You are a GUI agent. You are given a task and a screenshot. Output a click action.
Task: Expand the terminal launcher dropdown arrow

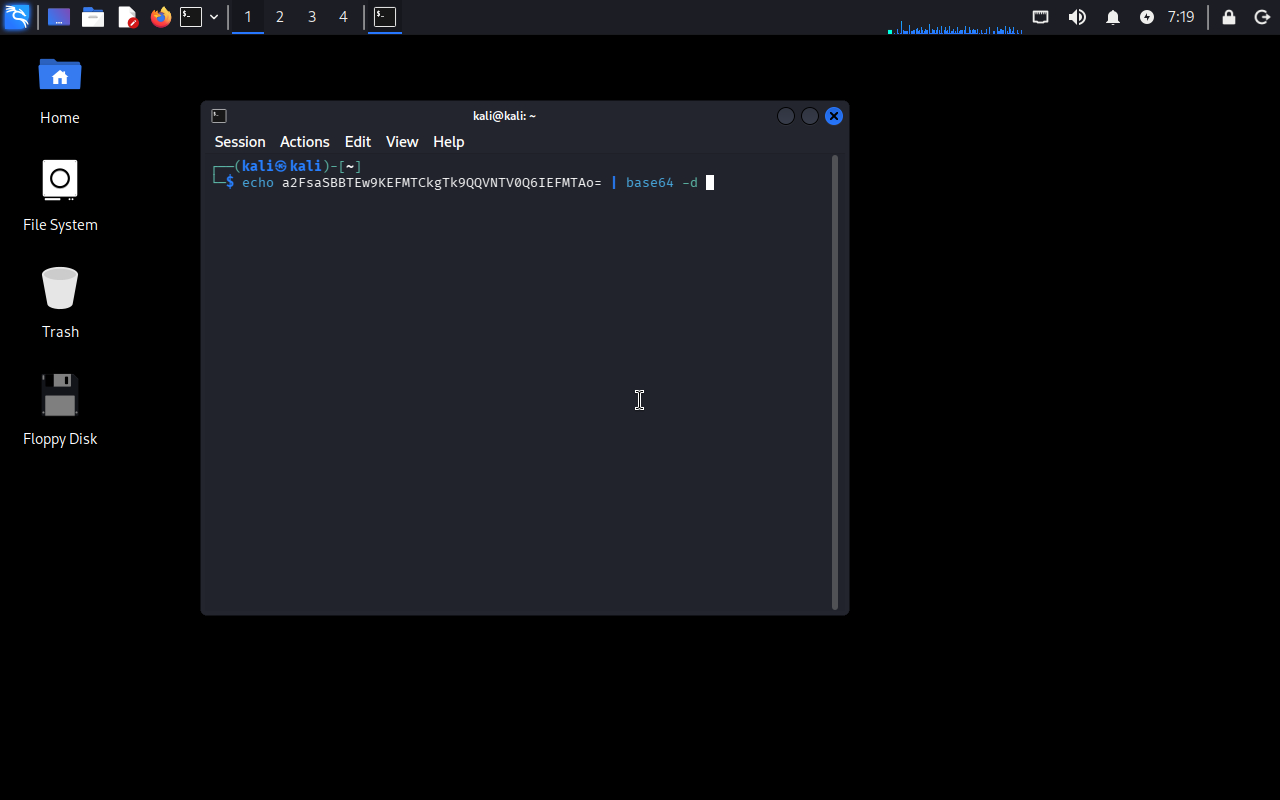(214, 17)
